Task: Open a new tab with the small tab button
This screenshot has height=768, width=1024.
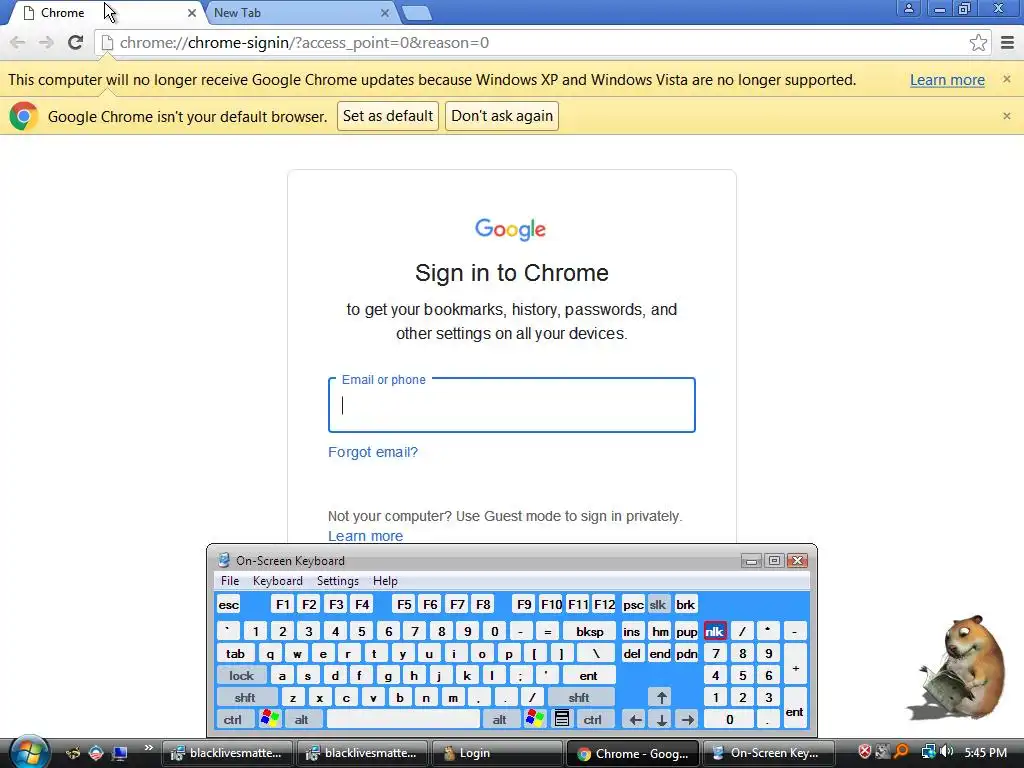Action: (416, 13)
